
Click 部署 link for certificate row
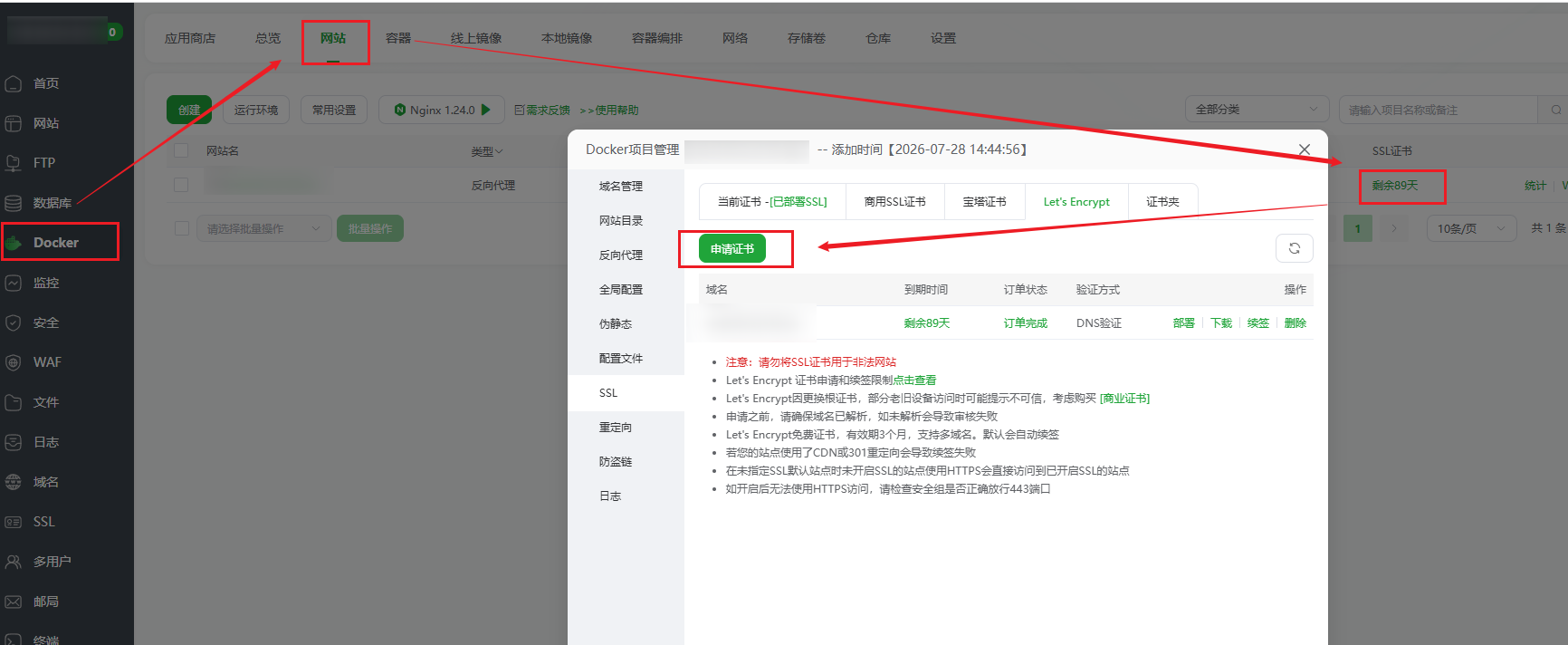[x=1184, y=323]
